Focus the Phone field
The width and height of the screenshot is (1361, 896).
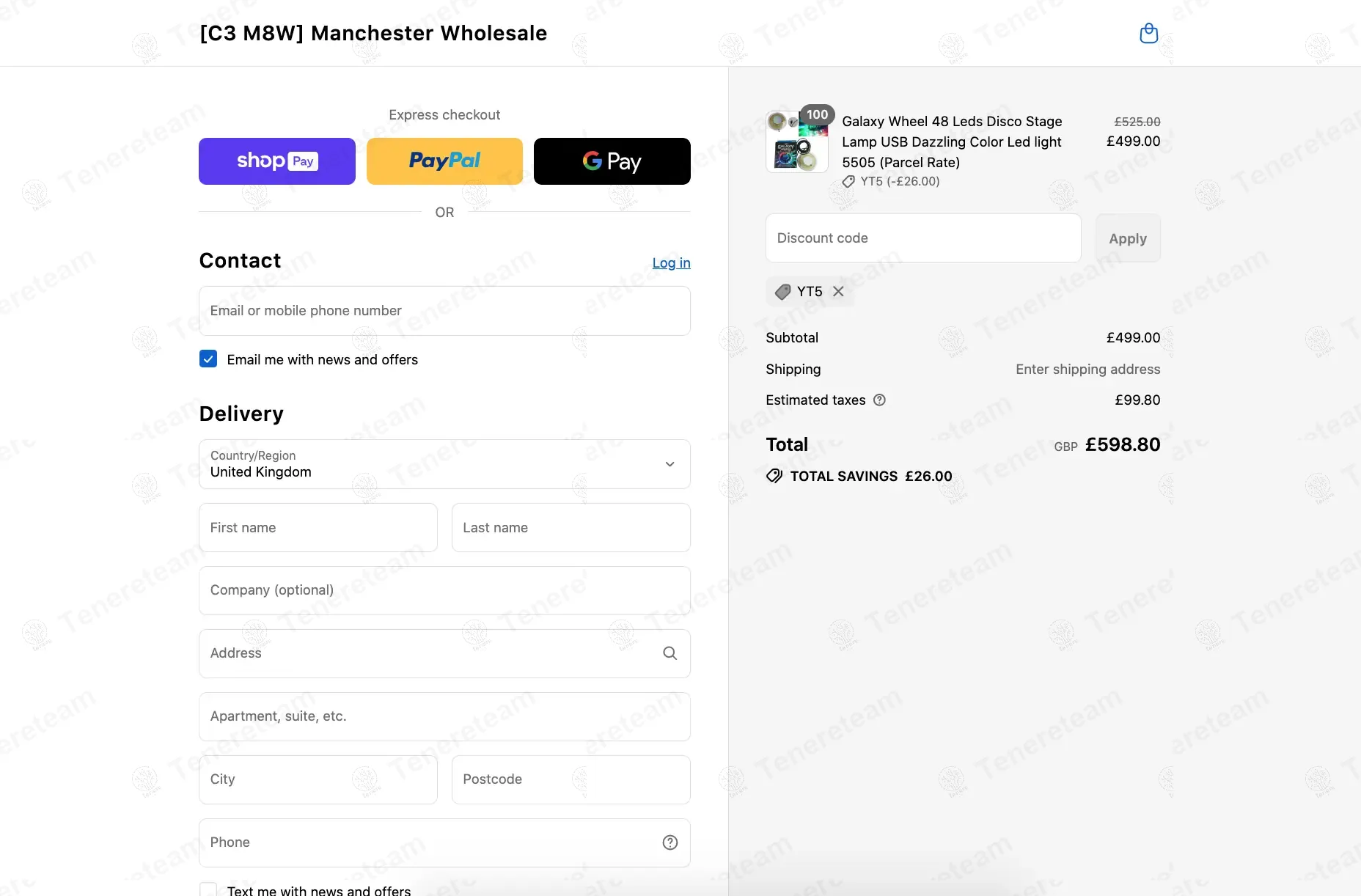[444, 842]
